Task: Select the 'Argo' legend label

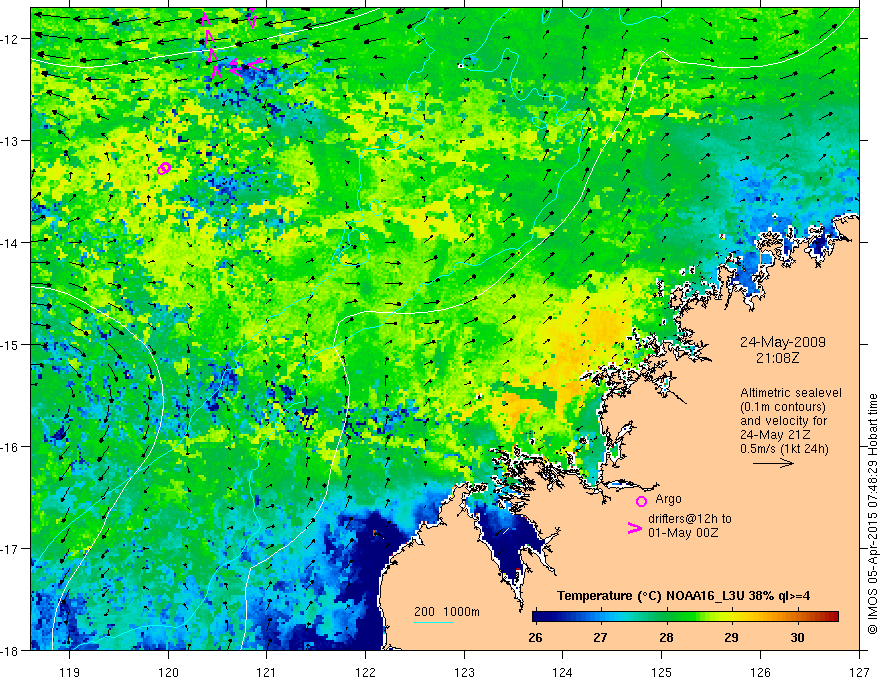Action: 668,499
